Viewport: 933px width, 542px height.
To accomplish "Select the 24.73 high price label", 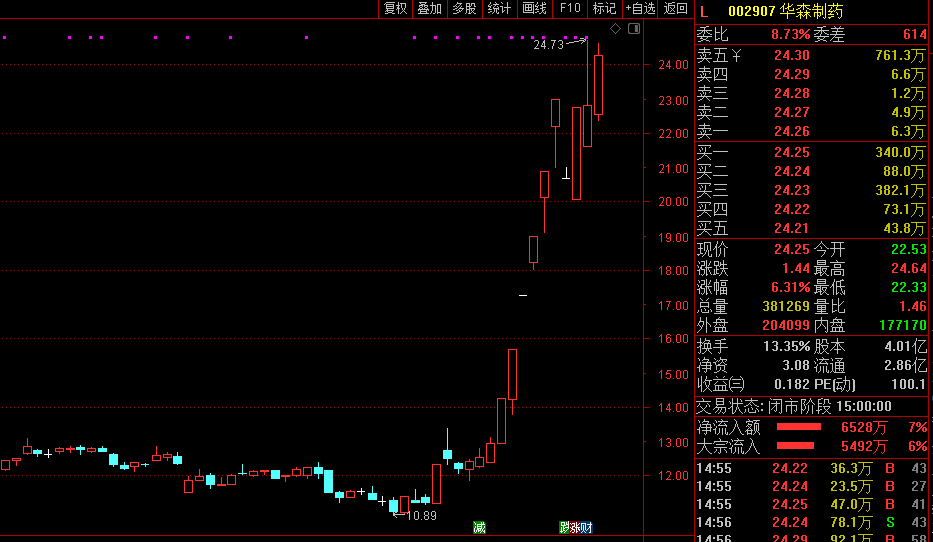I will tap(548, 45).
